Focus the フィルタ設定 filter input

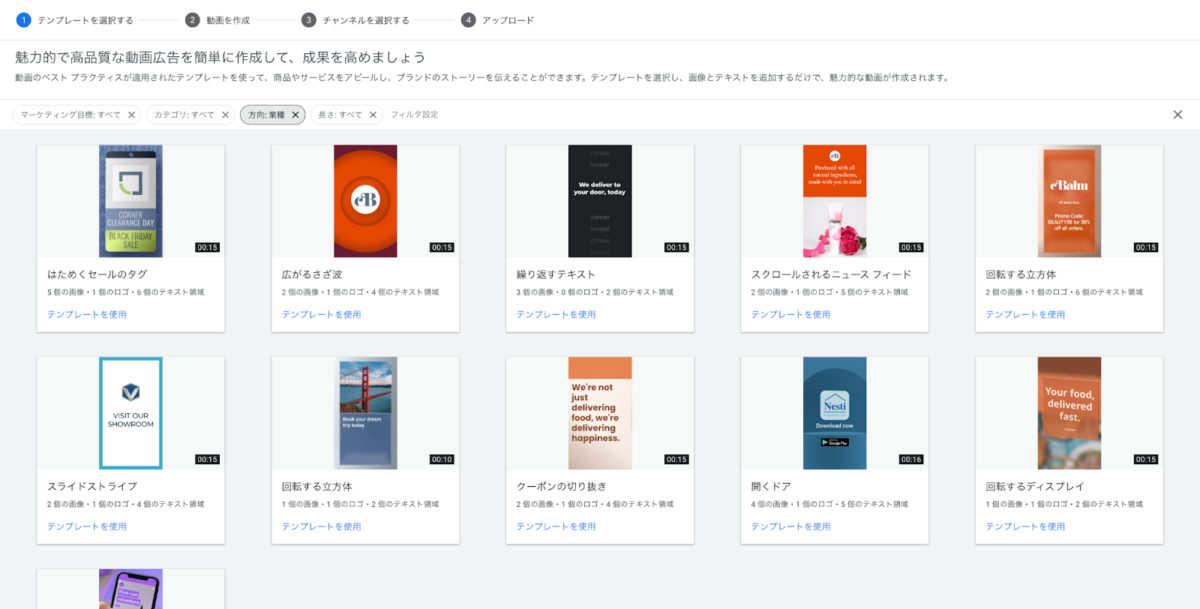(414, 115)
